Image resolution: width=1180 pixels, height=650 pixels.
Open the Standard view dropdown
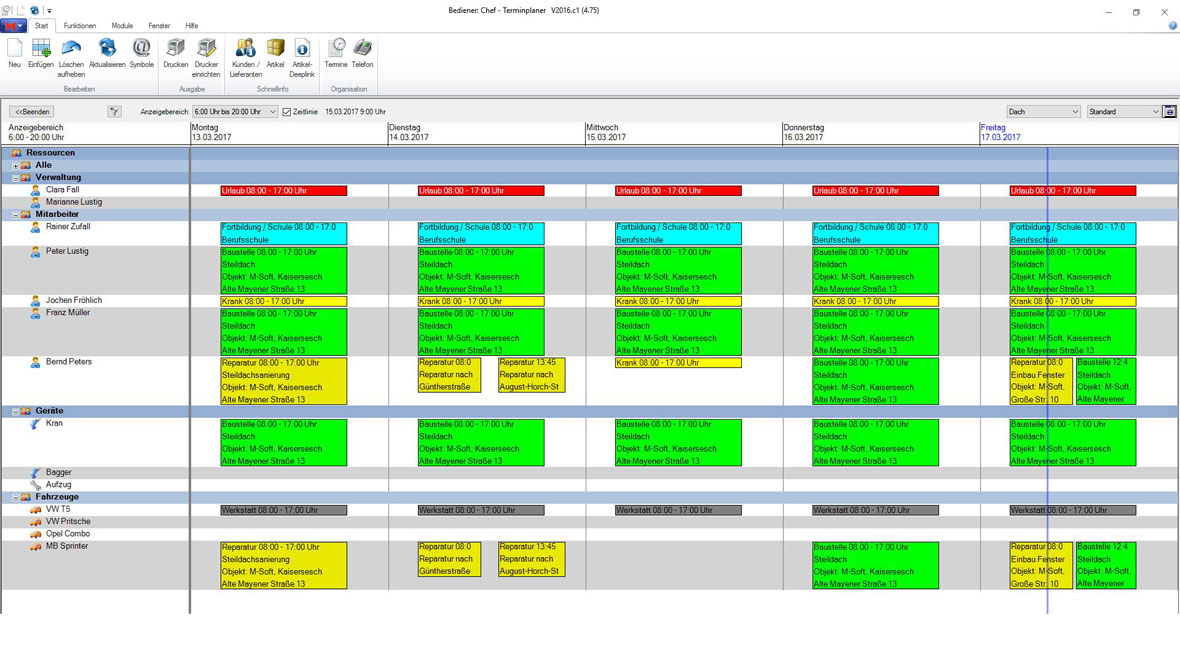point(1123,112)
